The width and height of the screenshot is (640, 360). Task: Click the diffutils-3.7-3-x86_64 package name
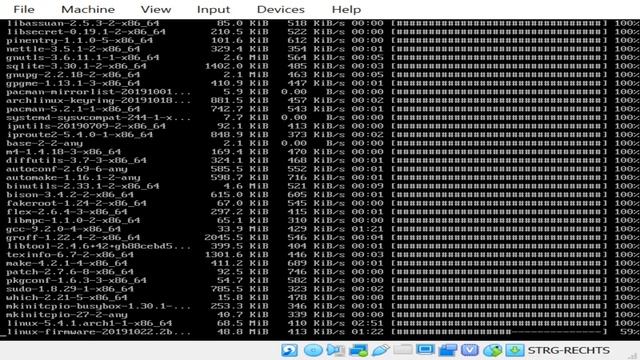(76, 160)
